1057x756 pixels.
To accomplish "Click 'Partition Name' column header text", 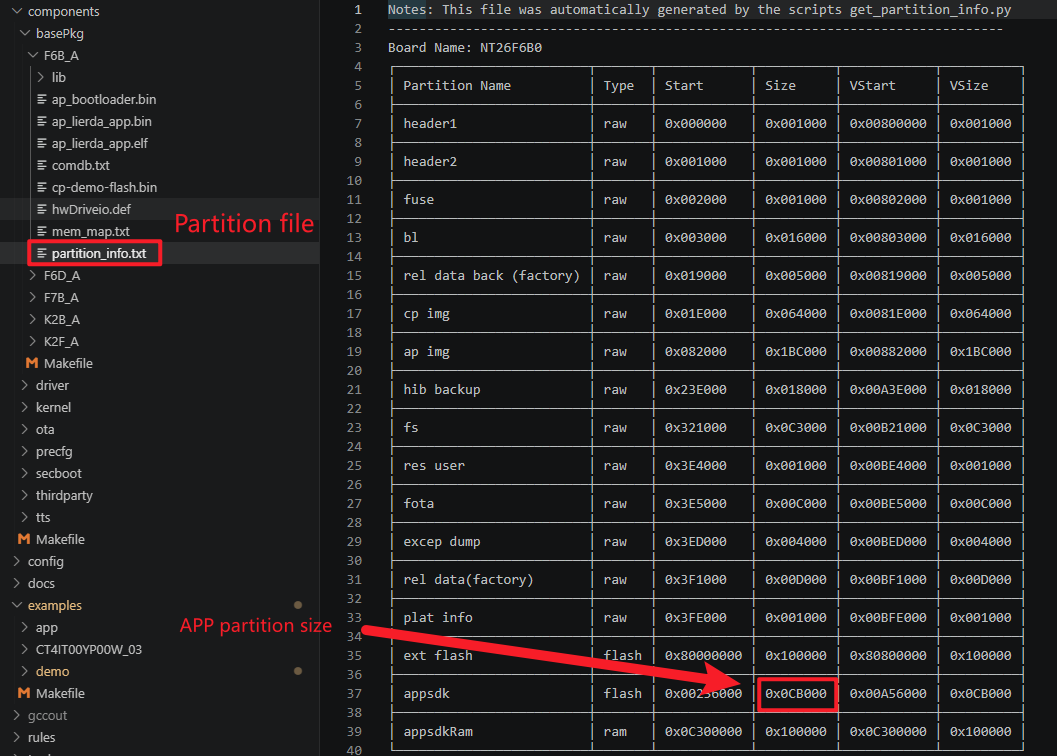I will point(457,86).
